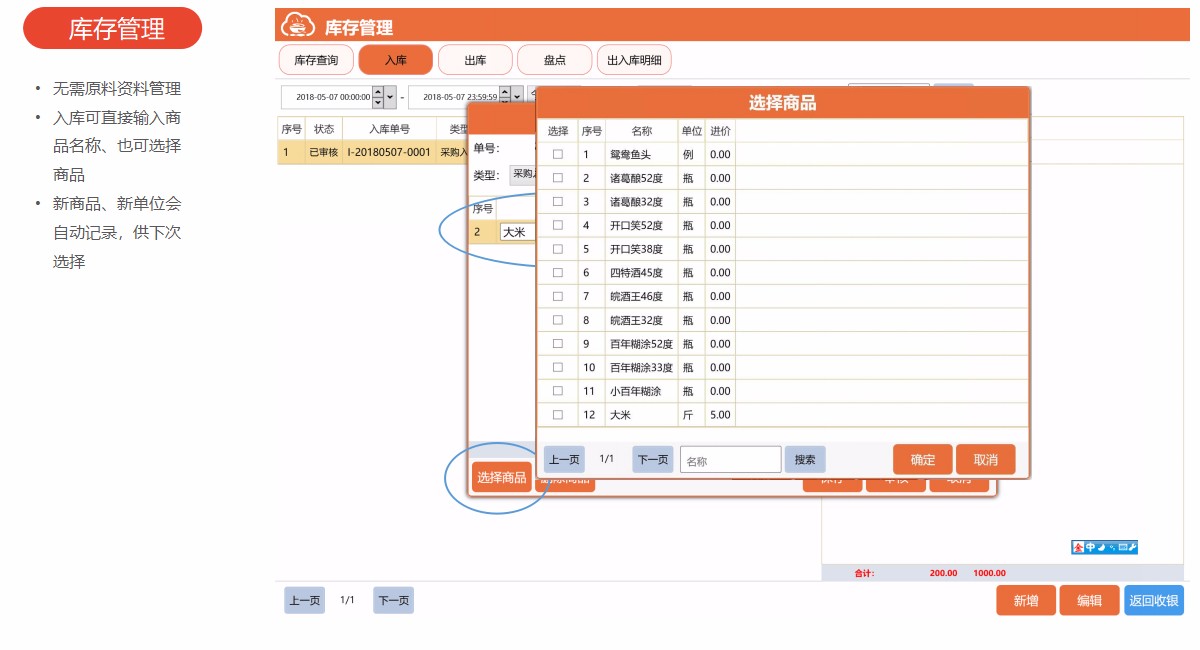This screenshot has height=650, width=1200.
Task: Go to the 盘点 tab
Action: coord(554,60)
